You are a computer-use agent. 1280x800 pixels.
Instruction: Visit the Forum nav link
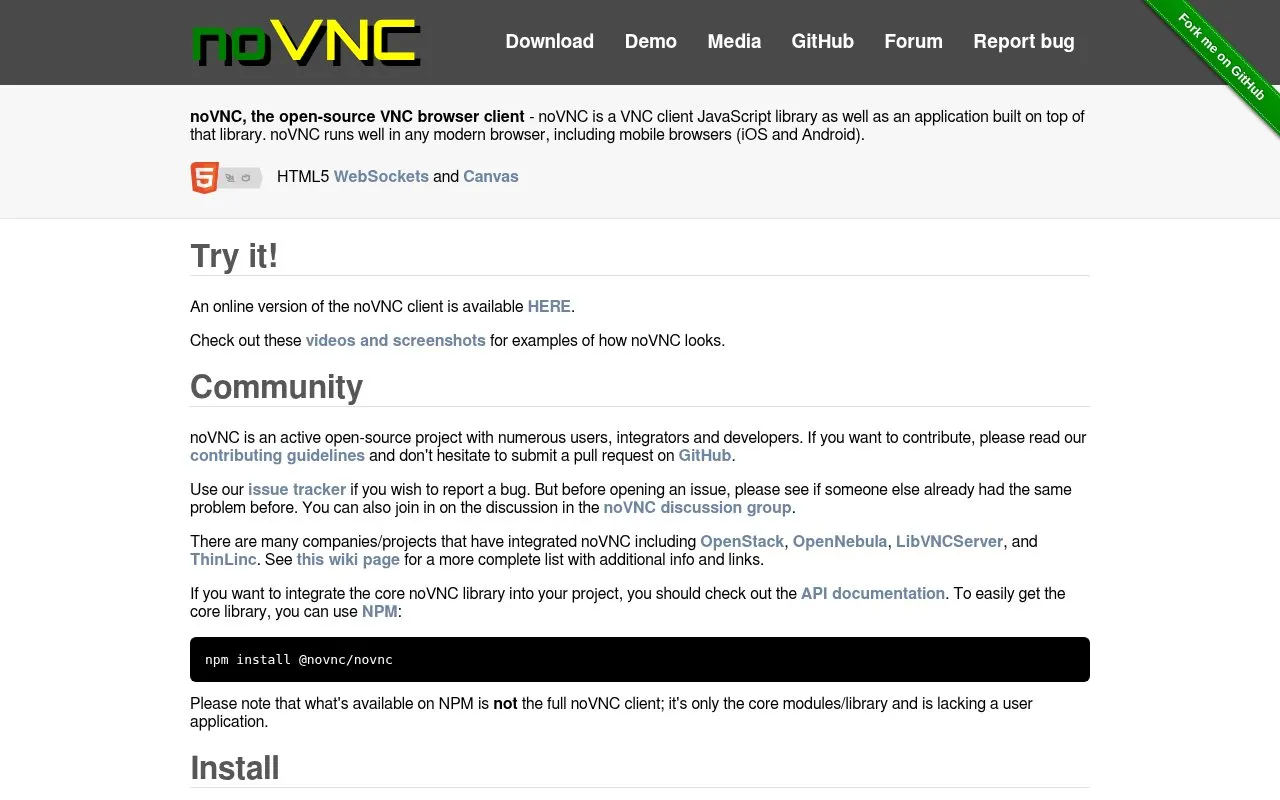(x=913, y=41)
